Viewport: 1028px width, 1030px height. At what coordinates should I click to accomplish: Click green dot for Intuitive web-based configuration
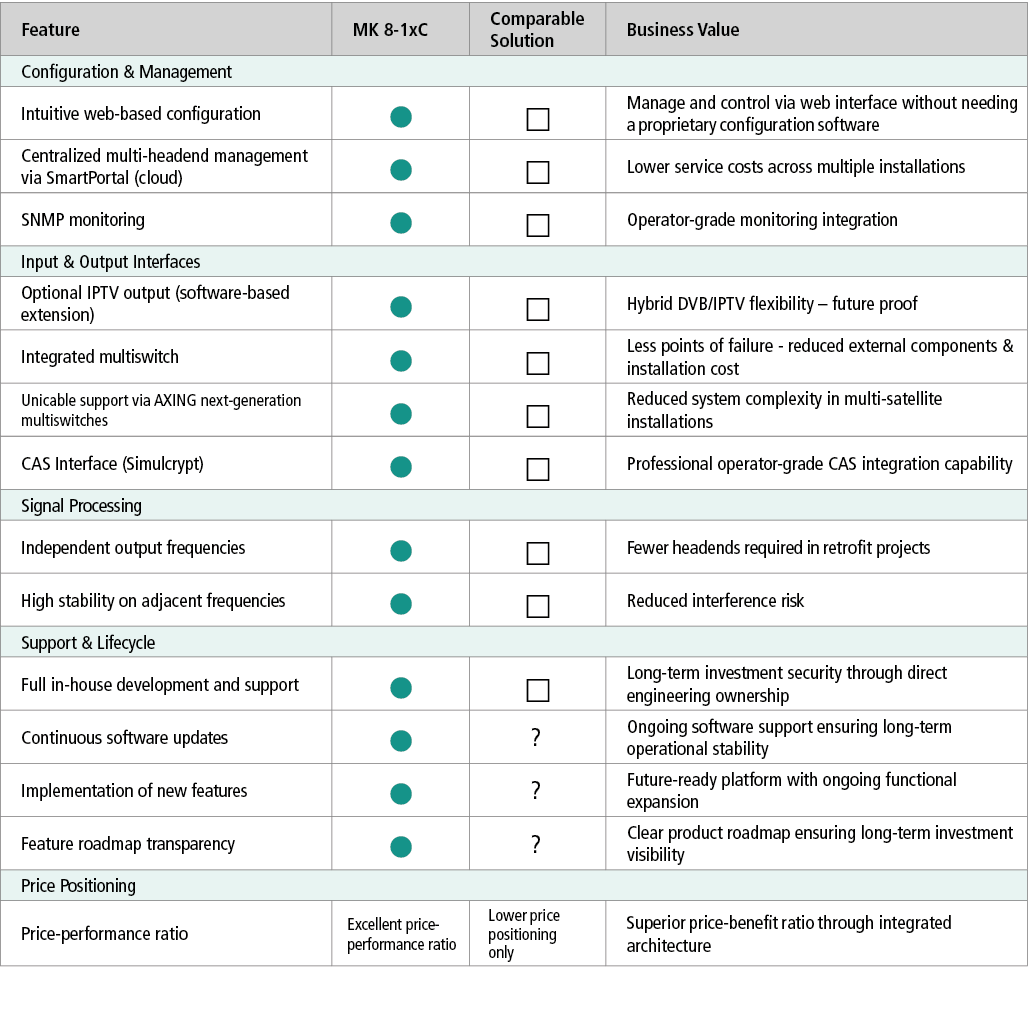(x=401, y=117)
